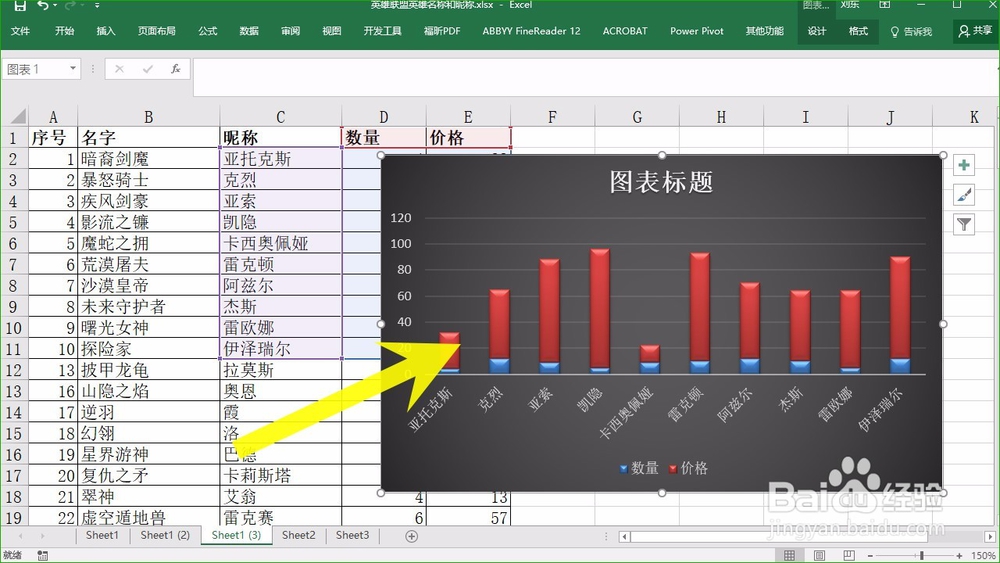Viewport: 1000px width, 563px height.
Task: Click the horizontal scrollbar left arrow
Action: point(625,536)
